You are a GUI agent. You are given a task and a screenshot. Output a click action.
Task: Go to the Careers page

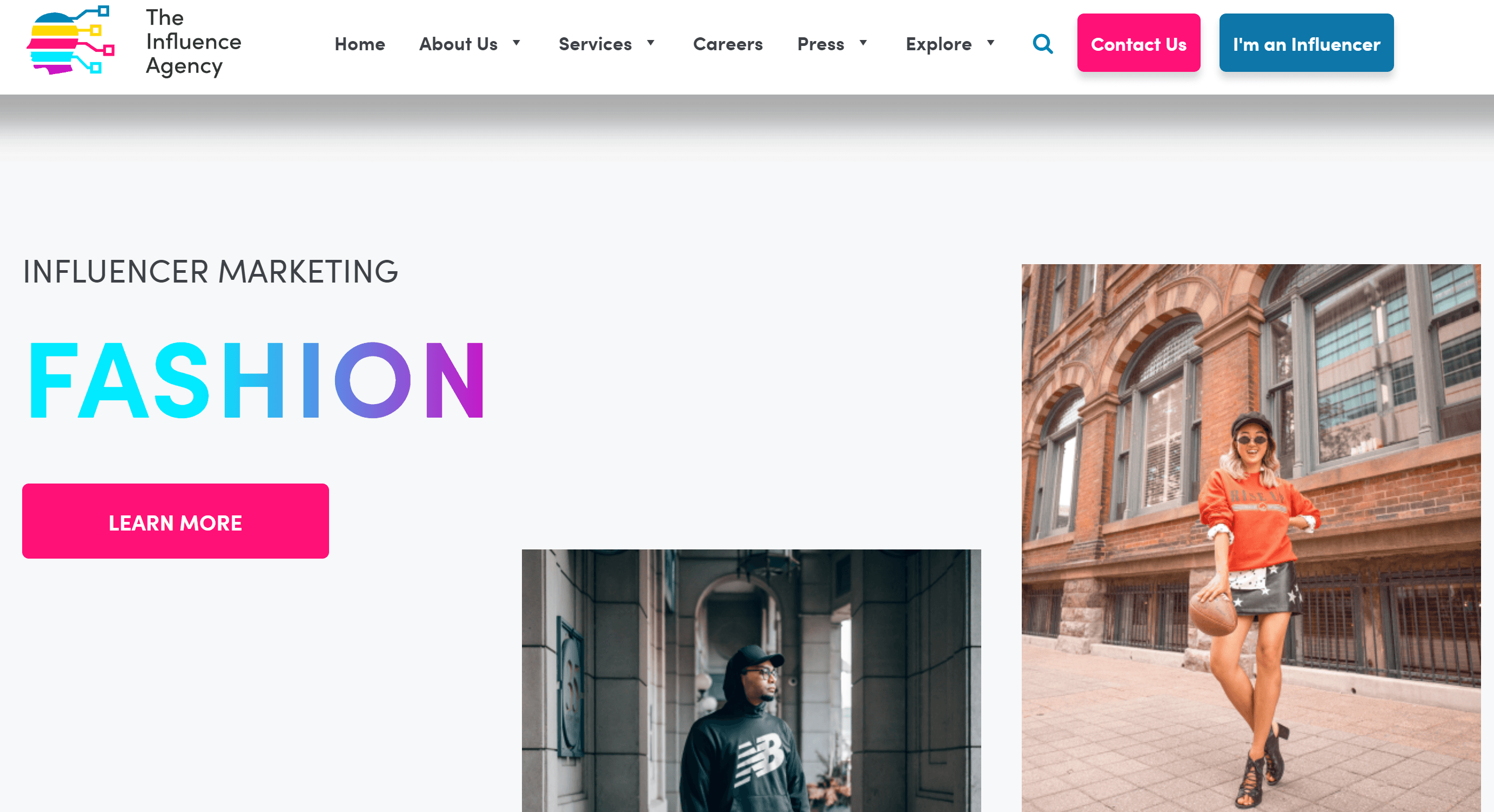click(x=727, y=44)
